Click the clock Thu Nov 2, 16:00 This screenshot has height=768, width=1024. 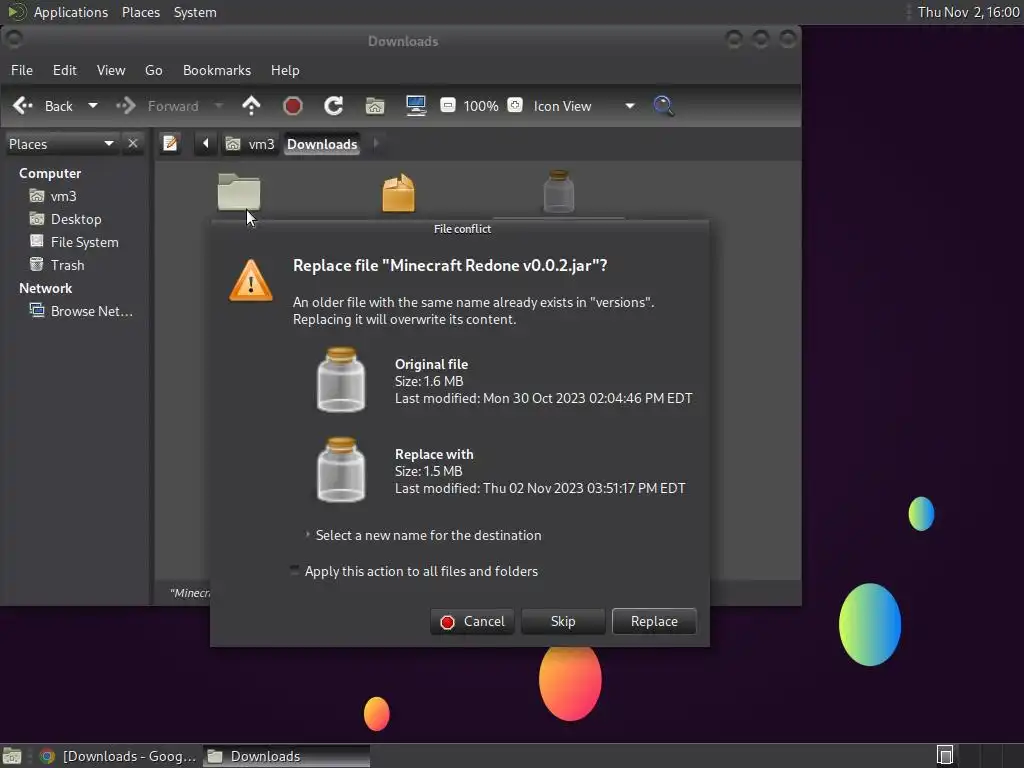[x=968, y=12]
